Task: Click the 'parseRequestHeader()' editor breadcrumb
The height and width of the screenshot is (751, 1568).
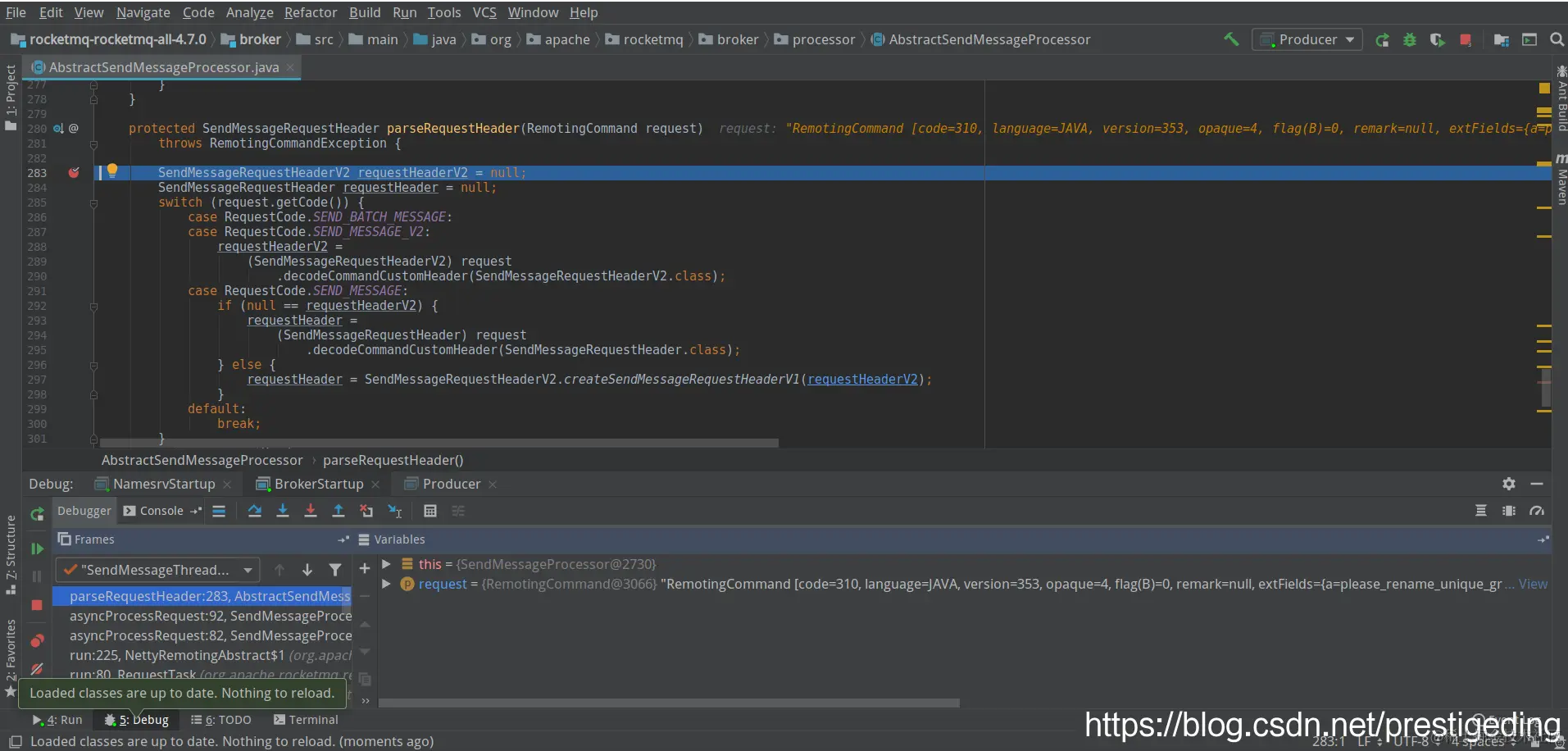Action: coord(393,460)
